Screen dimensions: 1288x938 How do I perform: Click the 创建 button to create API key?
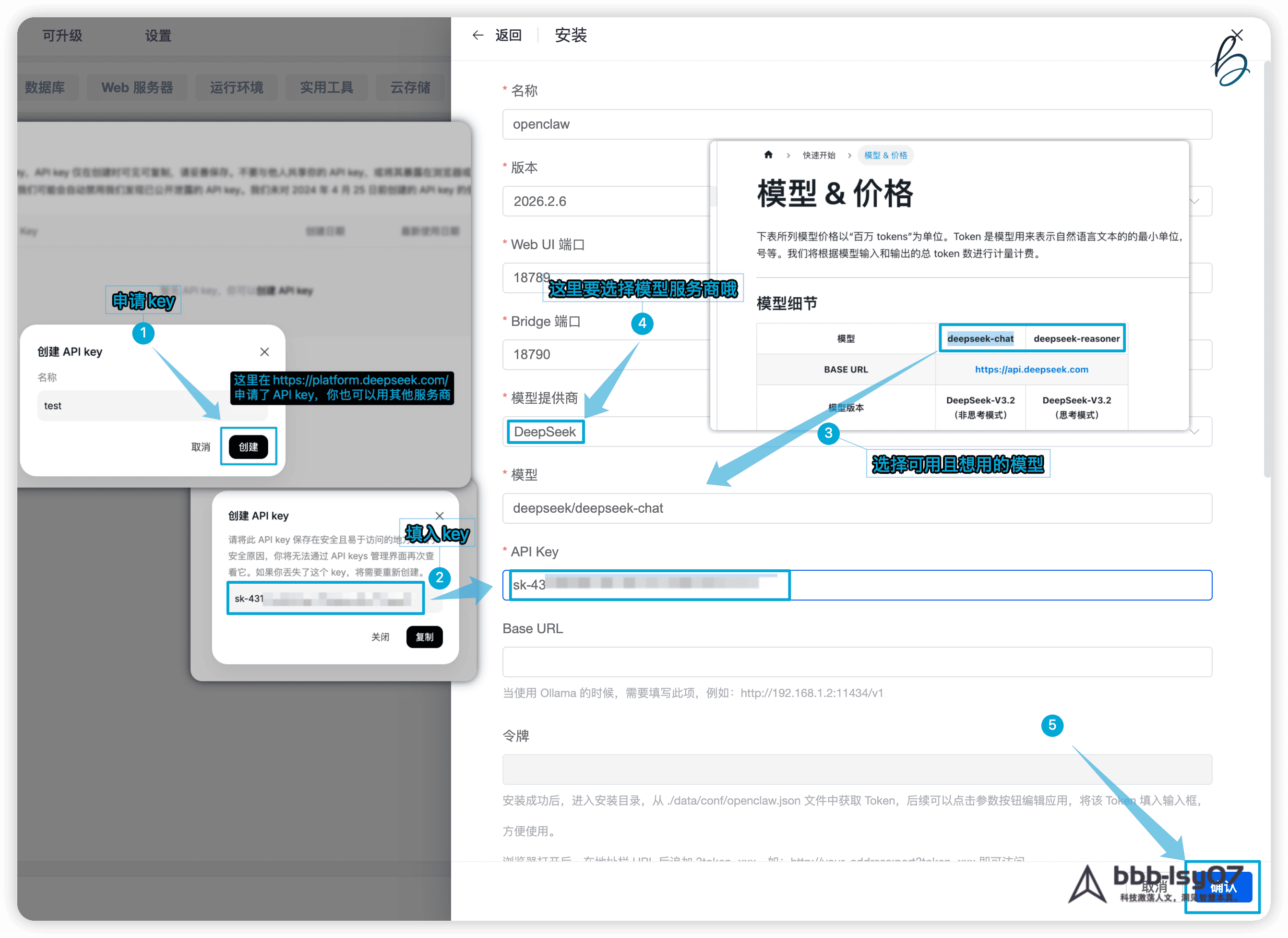248,446
